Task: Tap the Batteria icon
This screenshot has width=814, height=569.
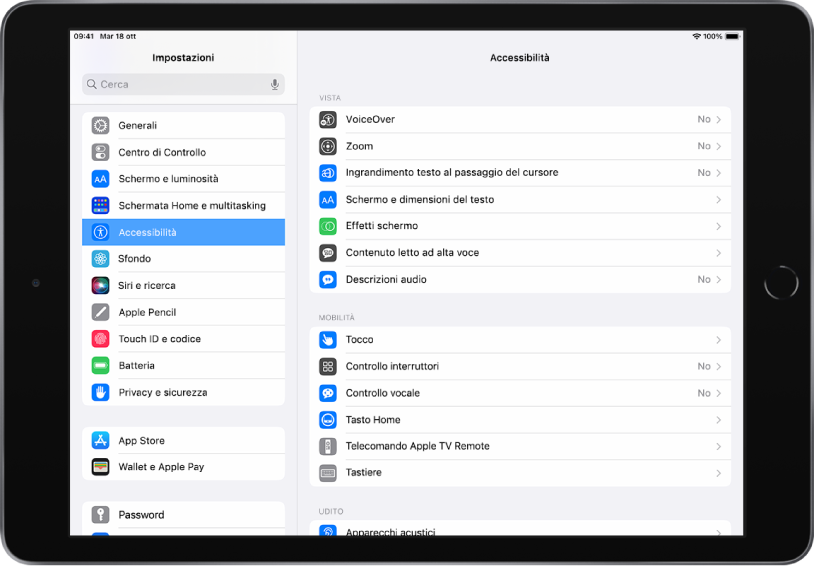Action: click(100, 365)
